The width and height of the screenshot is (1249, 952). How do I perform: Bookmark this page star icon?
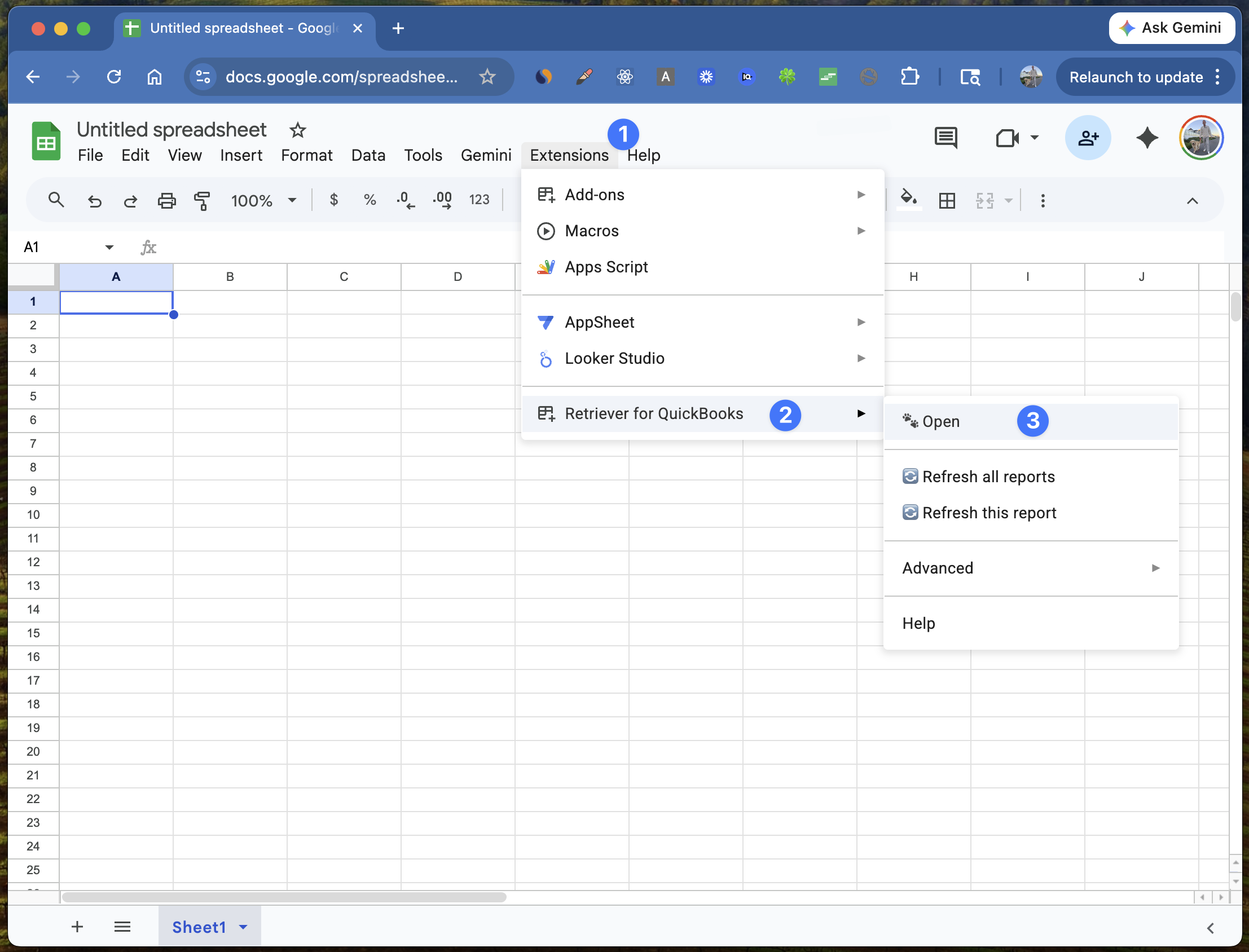[487, 77]
